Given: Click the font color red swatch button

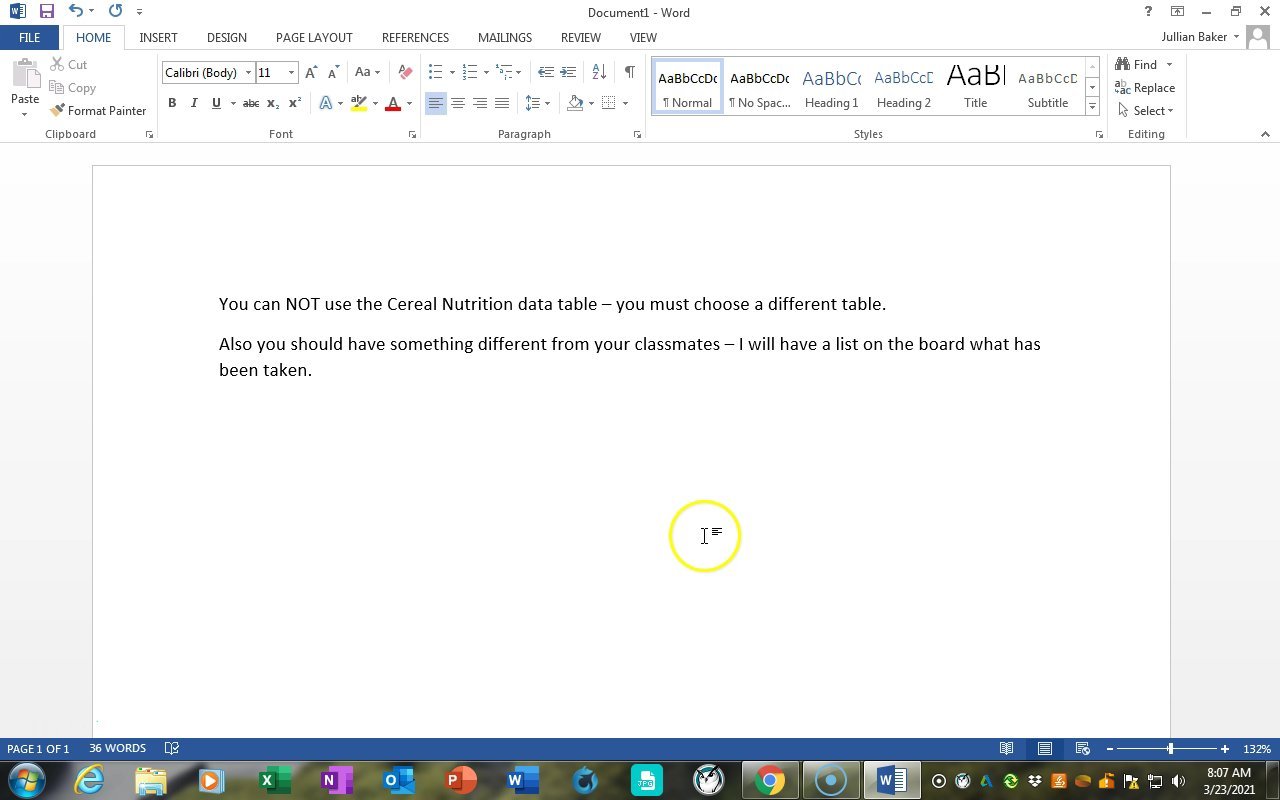Looking at the screenshot, I should click(x=393, y=103).
